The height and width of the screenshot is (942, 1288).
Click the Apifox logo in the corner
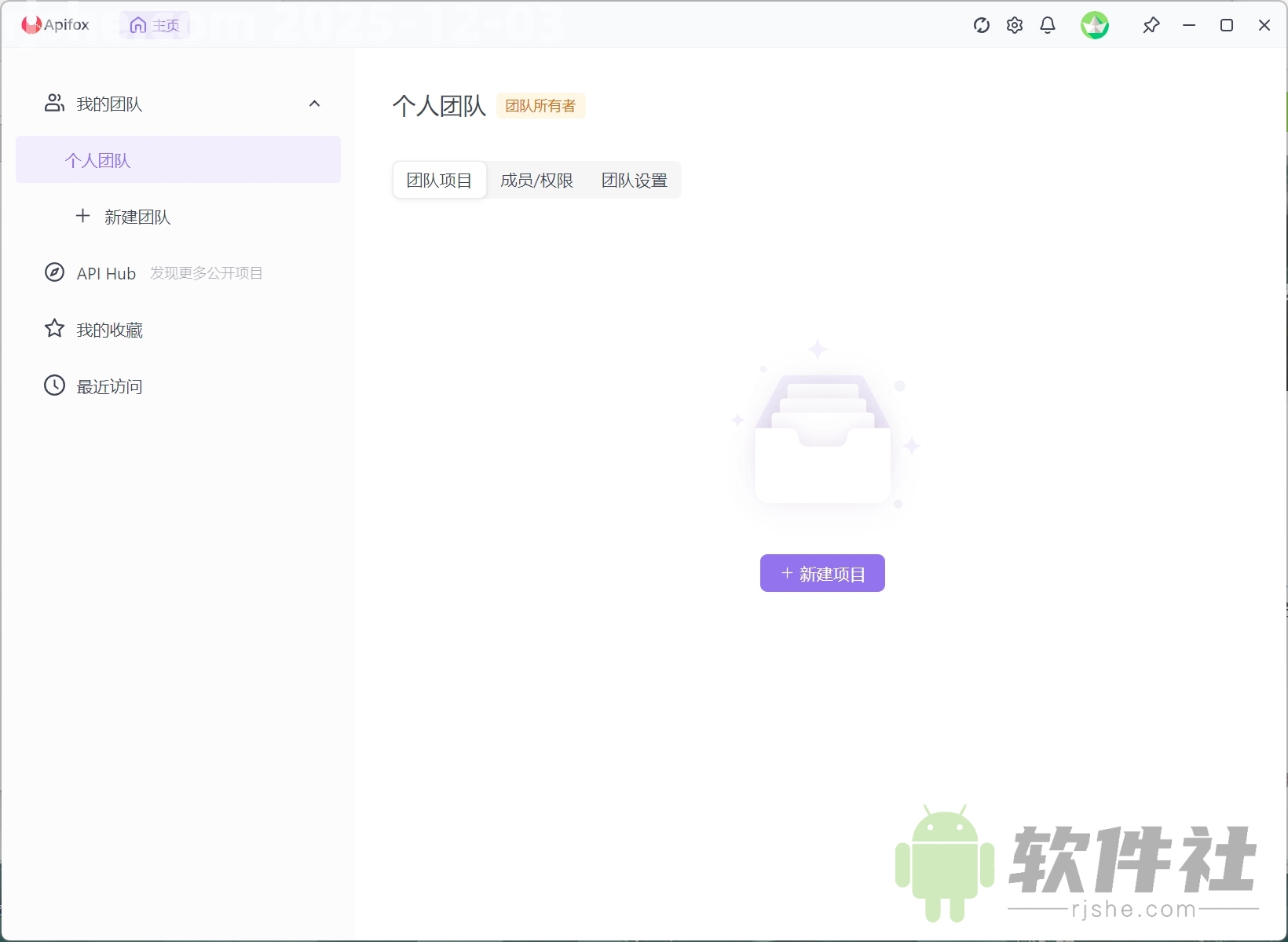[x=31, y=24]
